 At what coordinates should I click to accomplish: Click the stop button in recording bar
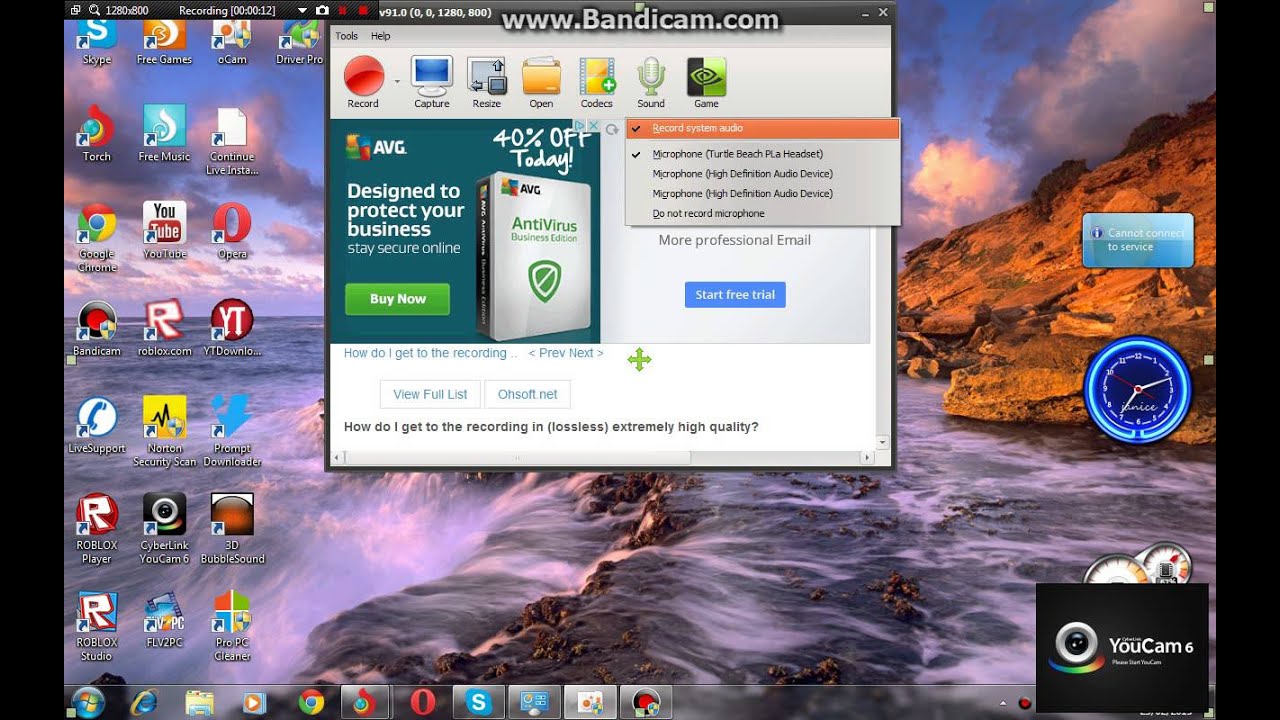(362, 10)
